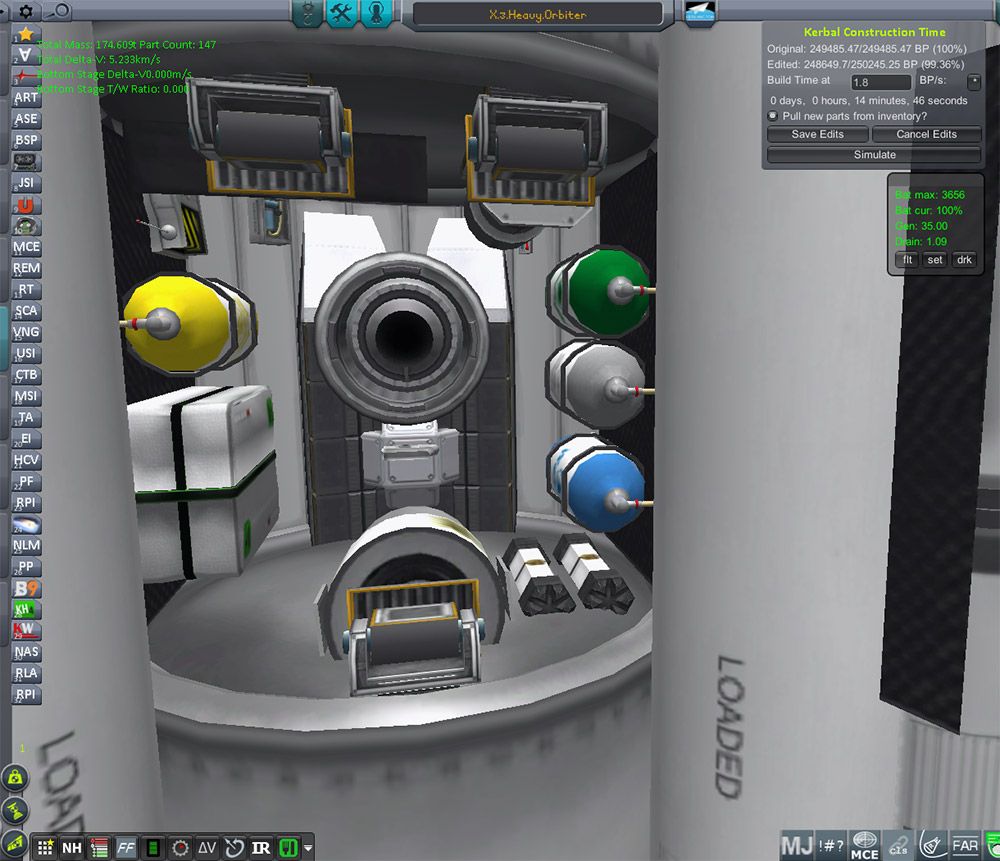Select the RLA parts category tab
This screenshot has width=1000, height=861.
26,673
